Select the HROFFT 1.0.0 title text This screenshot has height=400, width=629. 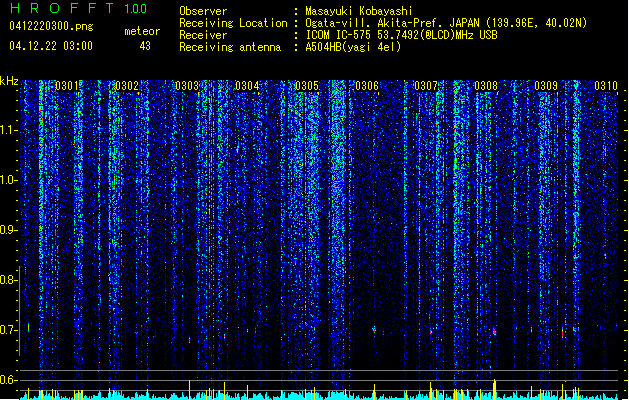click(x=78, y=8)
